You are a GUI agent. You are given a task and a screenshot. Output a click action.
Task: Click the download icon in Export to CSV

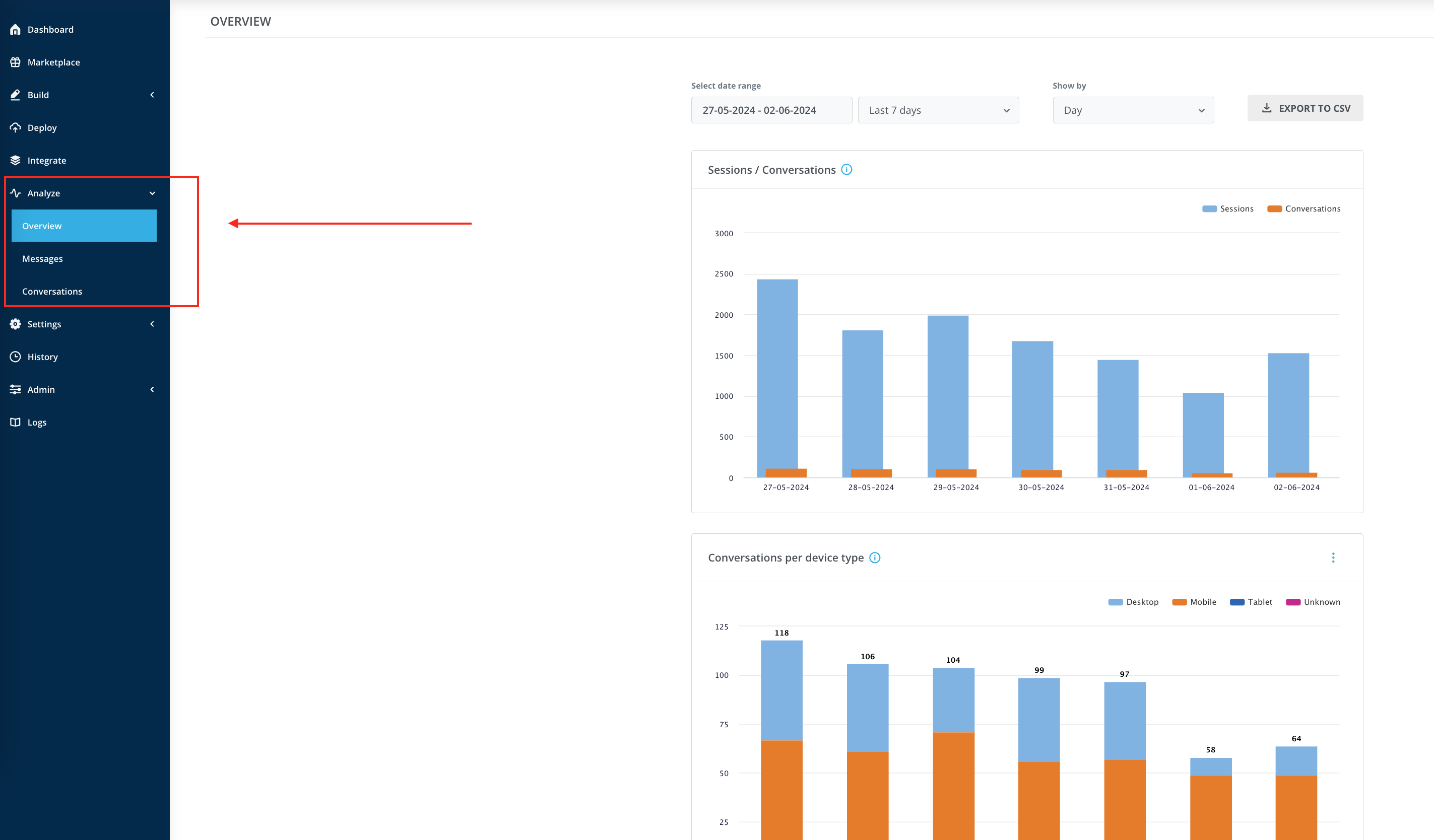tap(1266, 107)
